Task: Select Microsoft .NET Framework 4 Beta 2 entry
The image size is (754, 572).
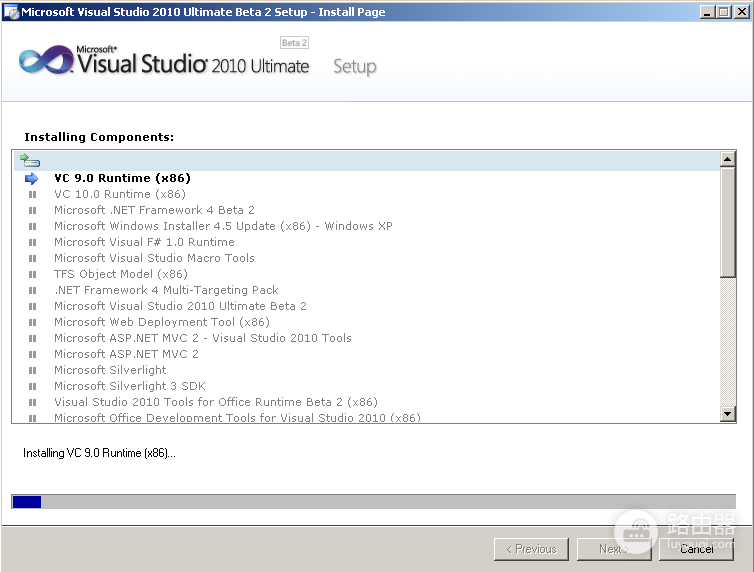Action: pyautogui.click(x=154, y=210)
